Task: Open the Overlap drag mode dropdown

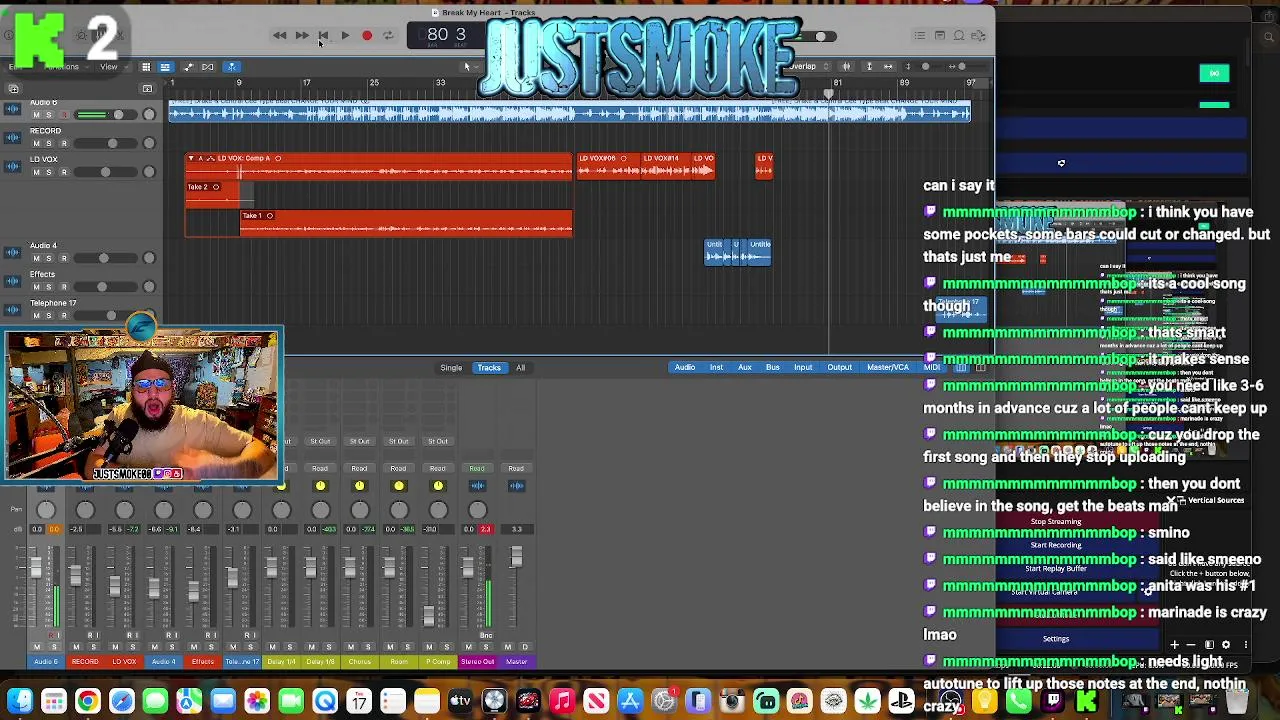Action: [x=806, y=66]
